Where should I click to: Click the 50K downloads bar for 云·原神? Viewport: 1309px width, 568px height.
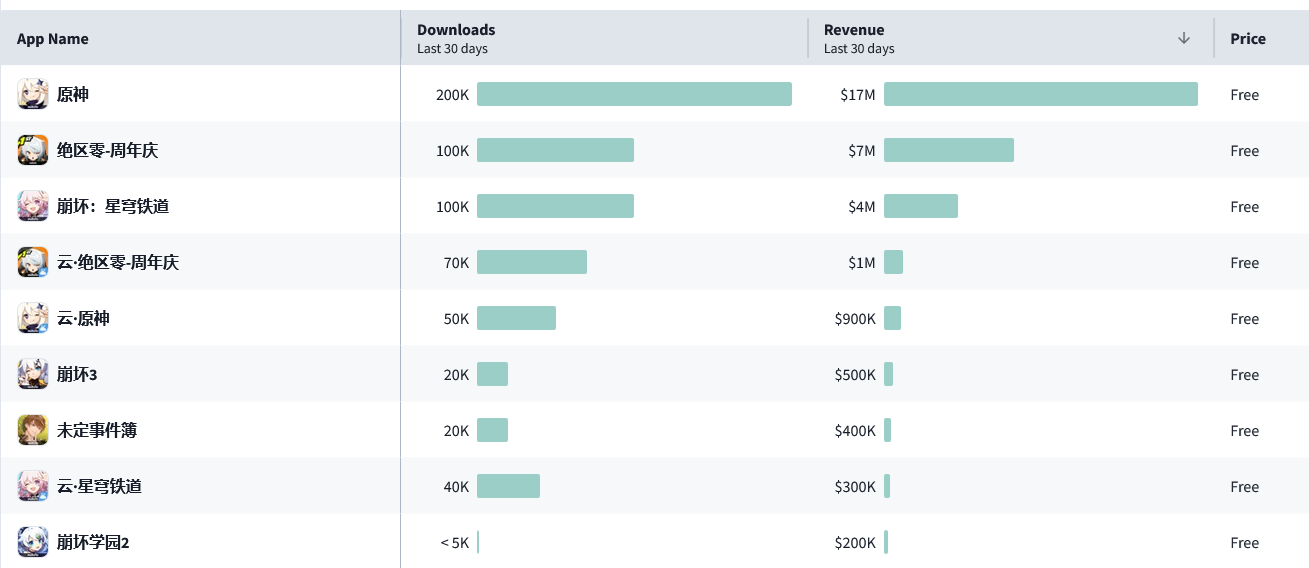pyautogui.click(x=516, y=318)
